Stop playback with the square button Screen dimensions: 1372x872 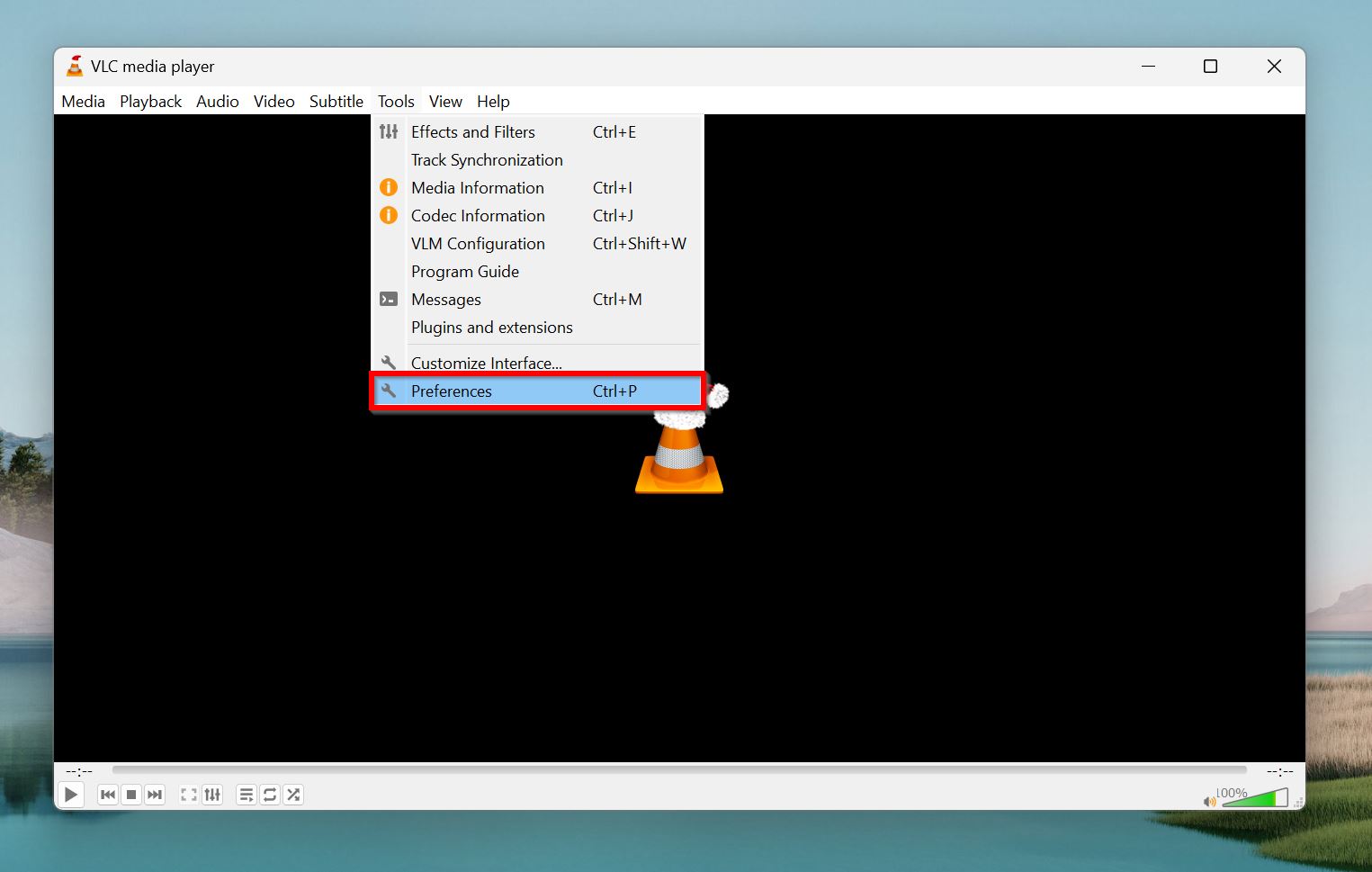coord(131,795)
